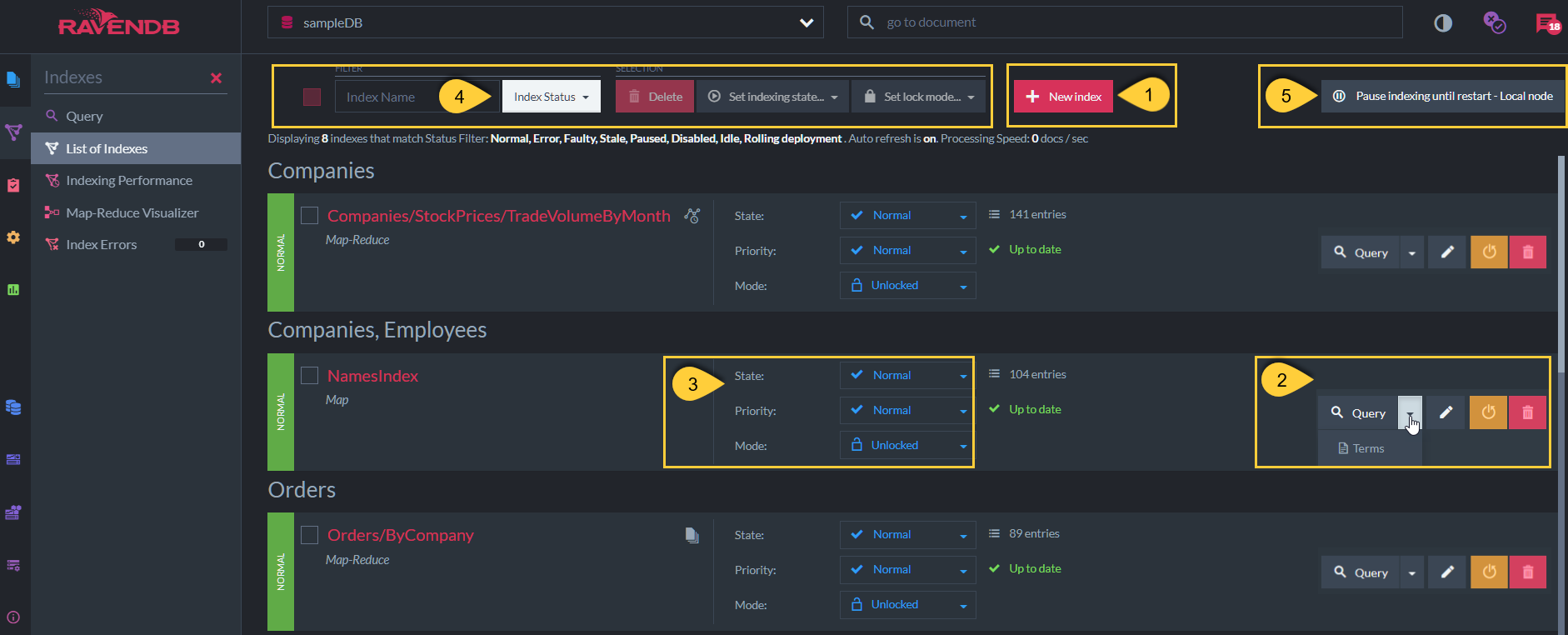Viewport: 1568px width, 635px height.
Task: Open the Indexes sidebar icon
Action: (x=13, y=132)
